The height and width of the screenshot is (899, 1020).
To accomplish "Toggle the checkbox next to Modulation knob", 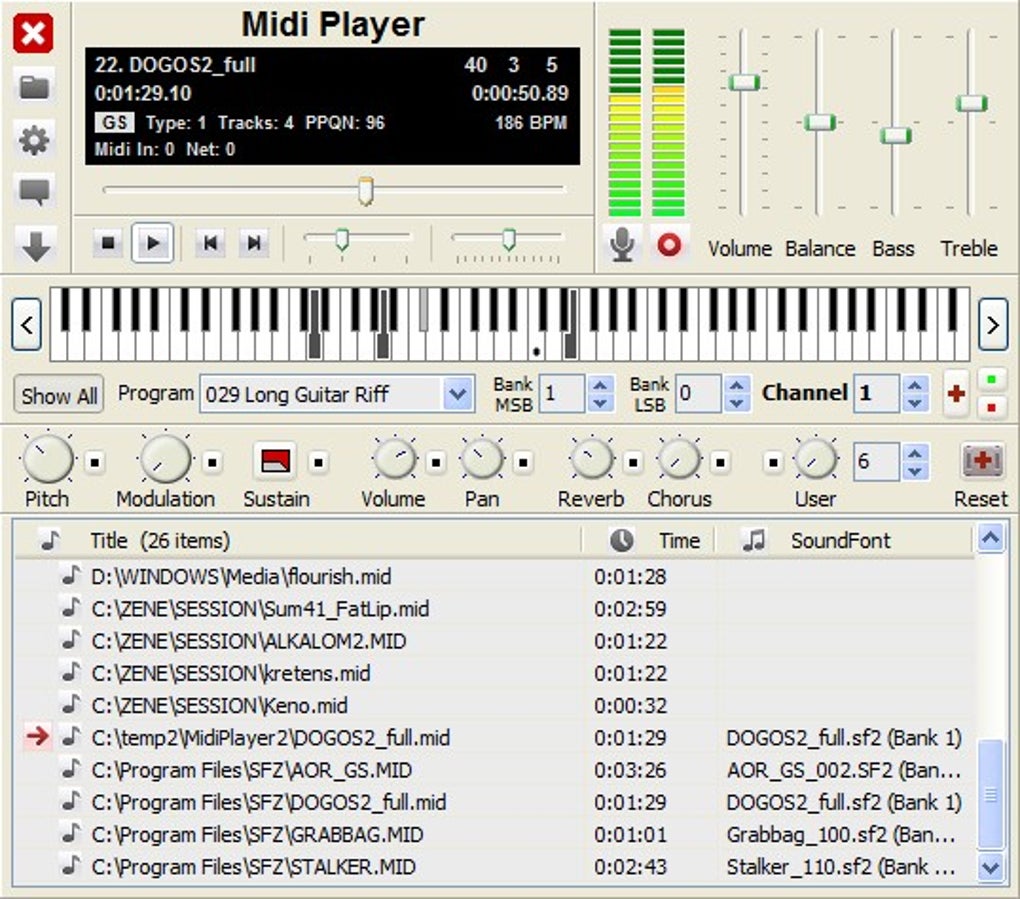I will (212, 462).
